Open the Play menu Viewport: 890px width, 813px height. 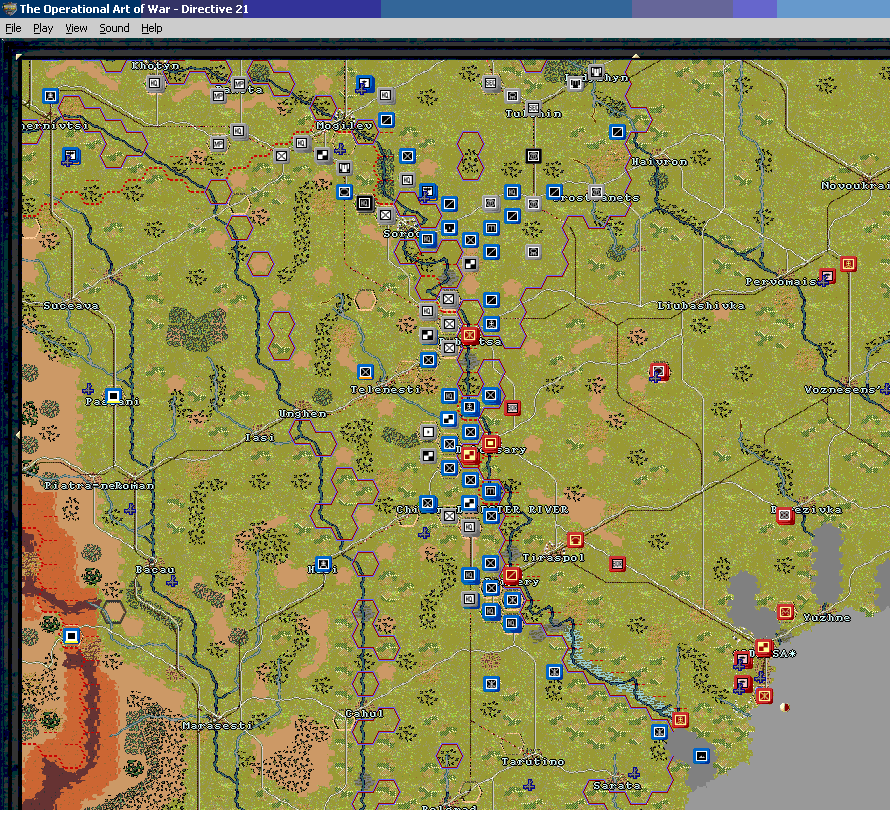(x=43, y=28)
